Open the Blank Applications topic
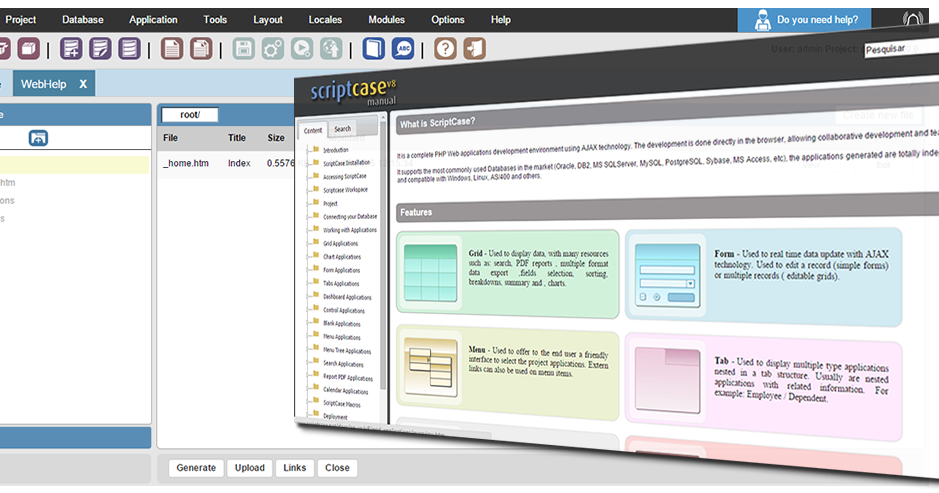Viewport: 939px width, 493px height. (x=342, y=324)
